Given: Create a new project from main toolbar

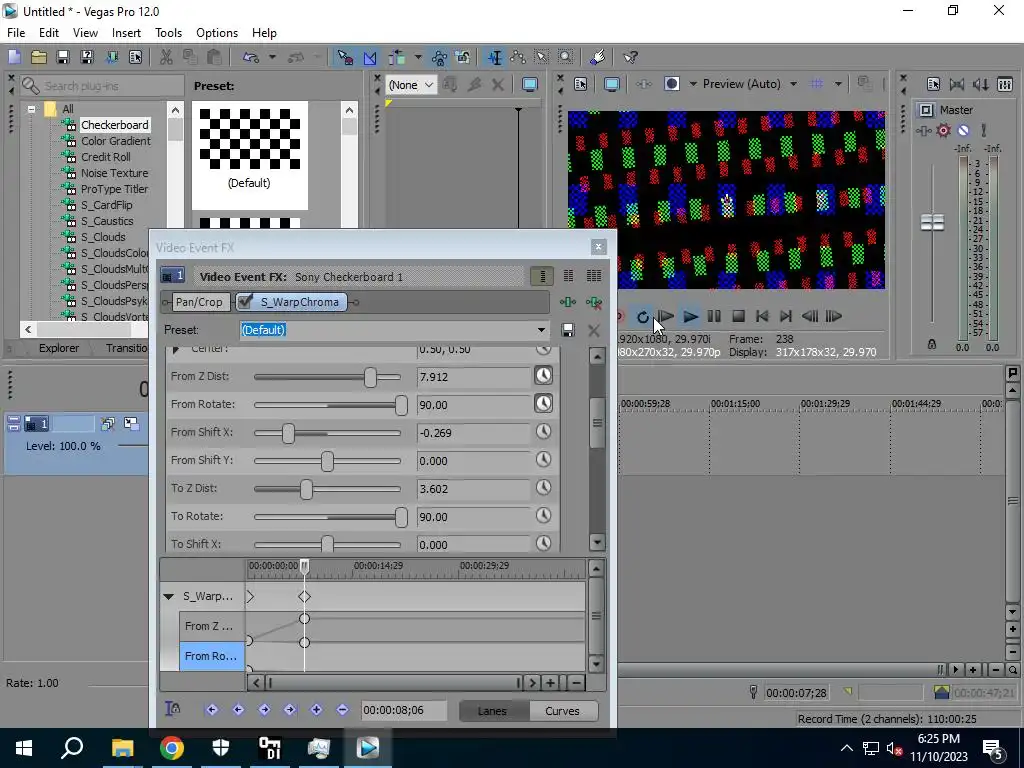Looking at the screenshot, I should click(x=14, y=57).
